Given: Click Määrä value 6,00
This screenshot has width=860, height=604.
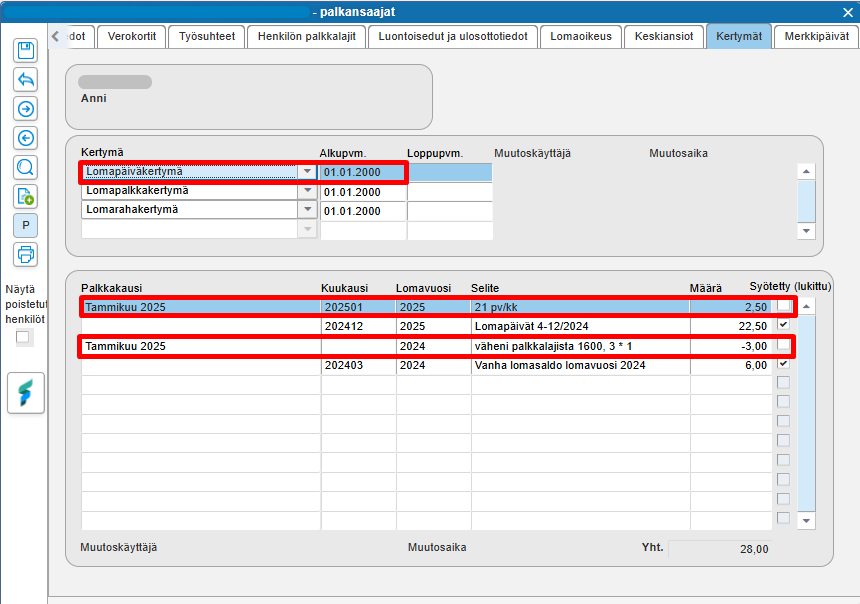Looking at the screenshot, I should point(731,365).
